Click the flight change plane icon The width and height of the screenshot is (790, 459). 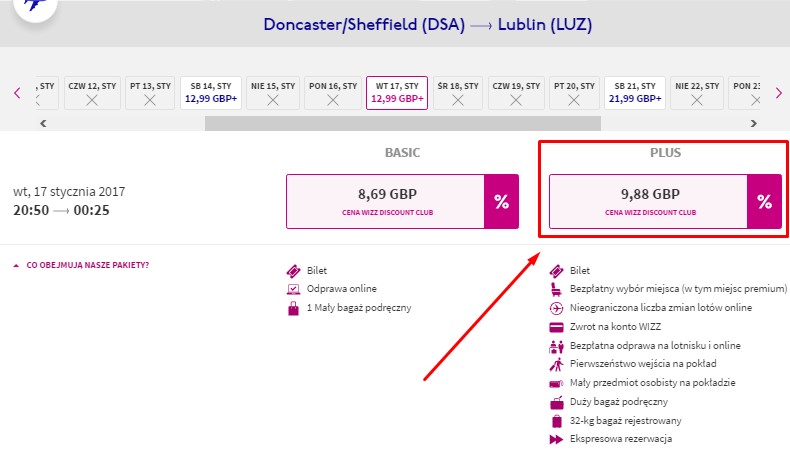click(556, 308)
